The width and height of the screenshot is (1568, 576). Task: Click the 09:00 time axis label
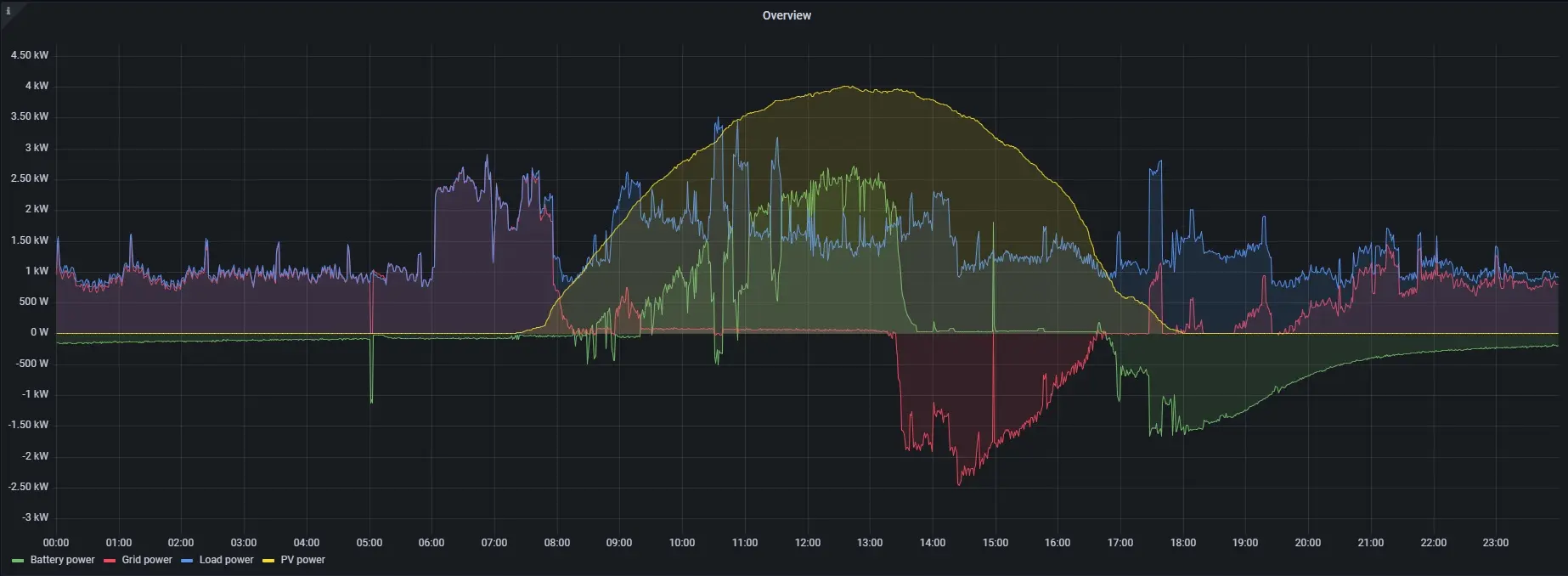coord(619,543)
